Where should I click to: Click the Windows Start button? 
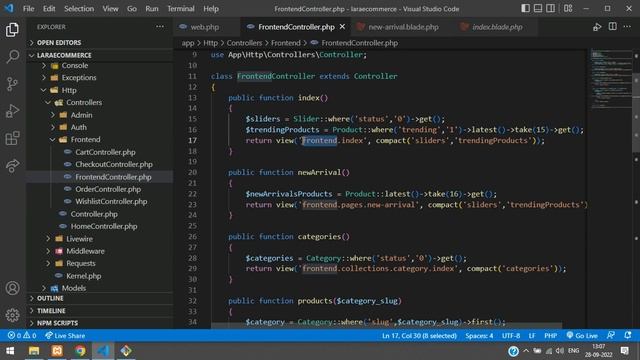click(x=10, y=351)
